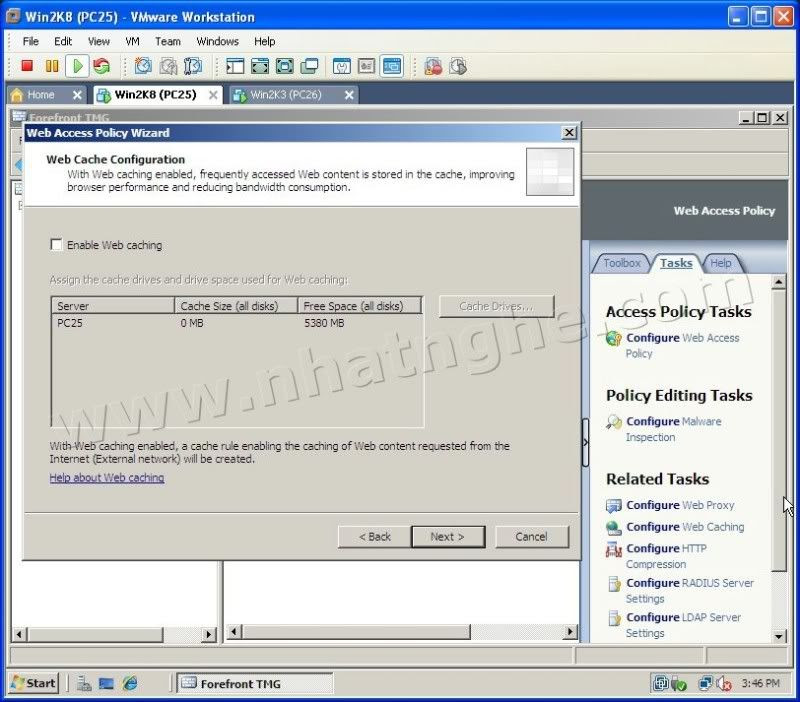Open the File menu

[31, 41]
